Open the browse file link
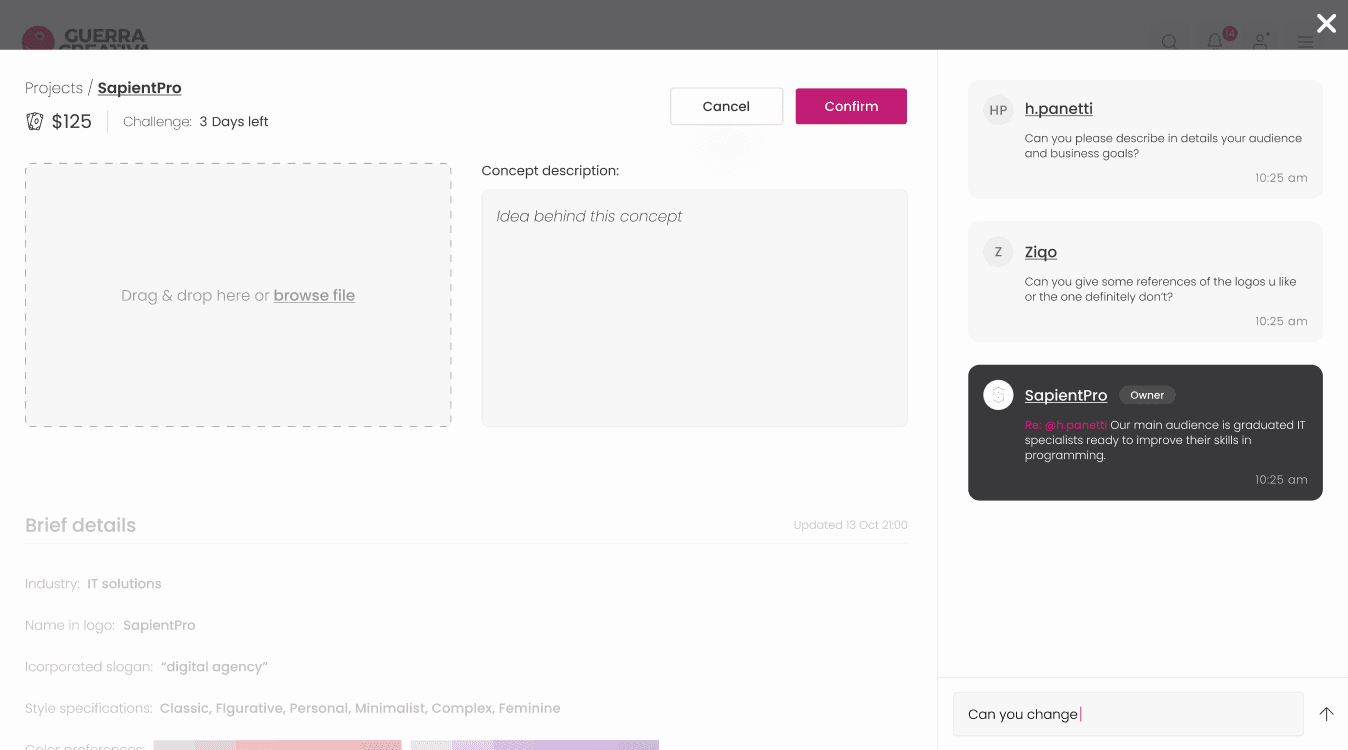The height and width of the screenshot is (750, 1348). 314,295
